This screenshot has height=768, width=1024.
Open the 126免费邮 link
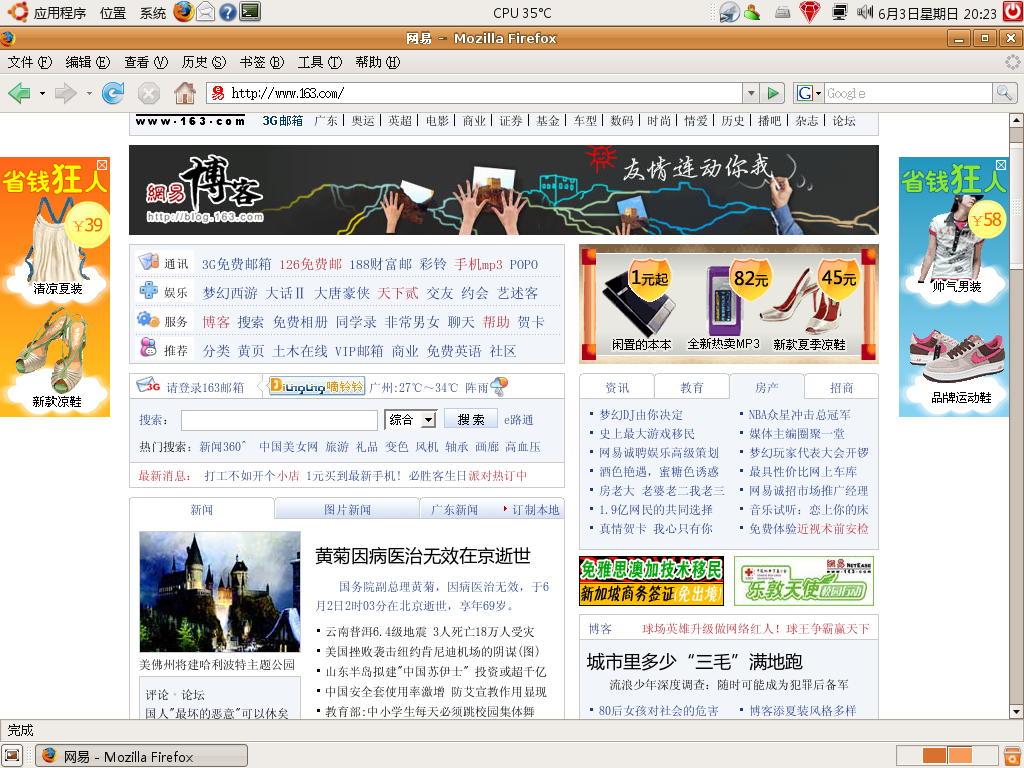[x=310, y=264]
